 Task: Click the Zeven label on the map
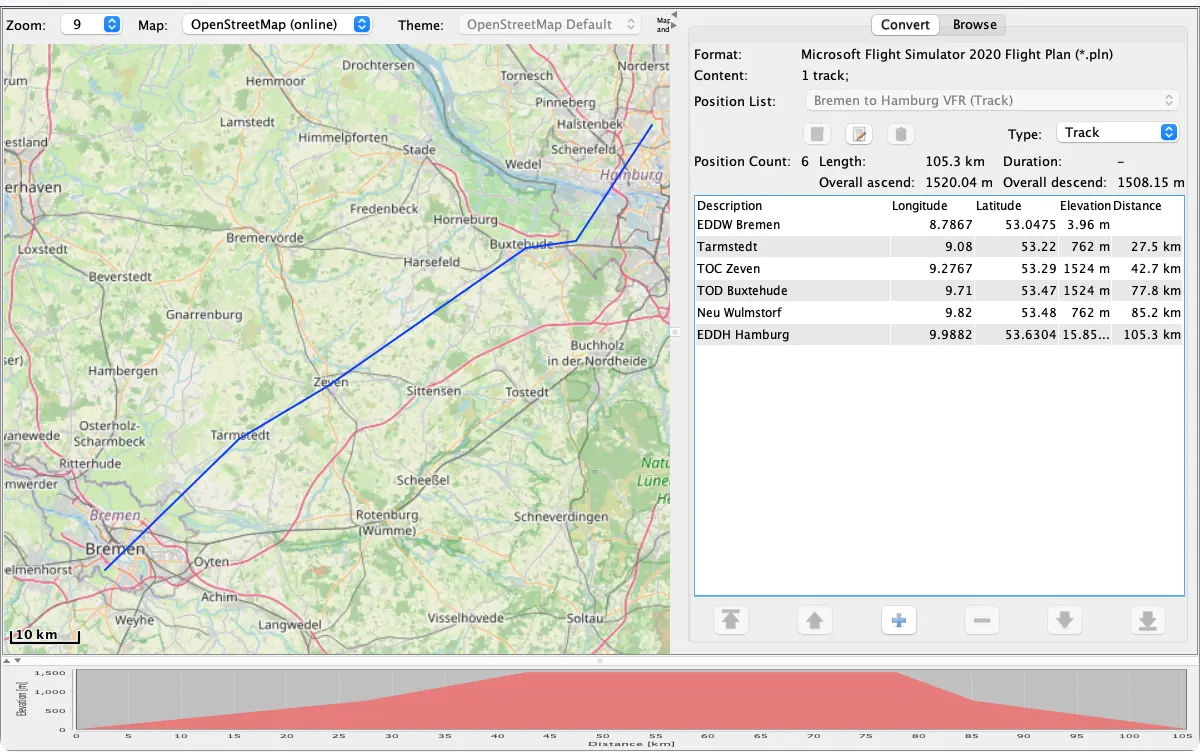coord(330,382)
